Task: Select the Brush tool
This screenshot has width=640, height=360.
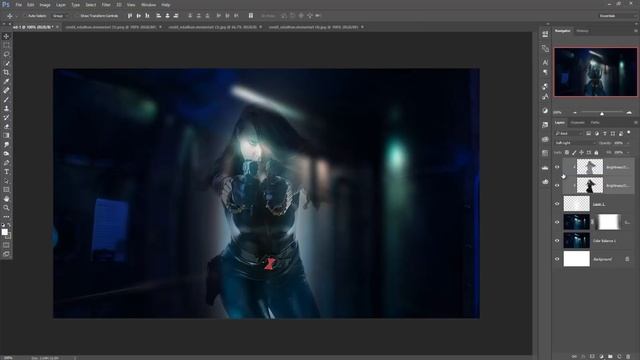Action: (x=6, y=99)
